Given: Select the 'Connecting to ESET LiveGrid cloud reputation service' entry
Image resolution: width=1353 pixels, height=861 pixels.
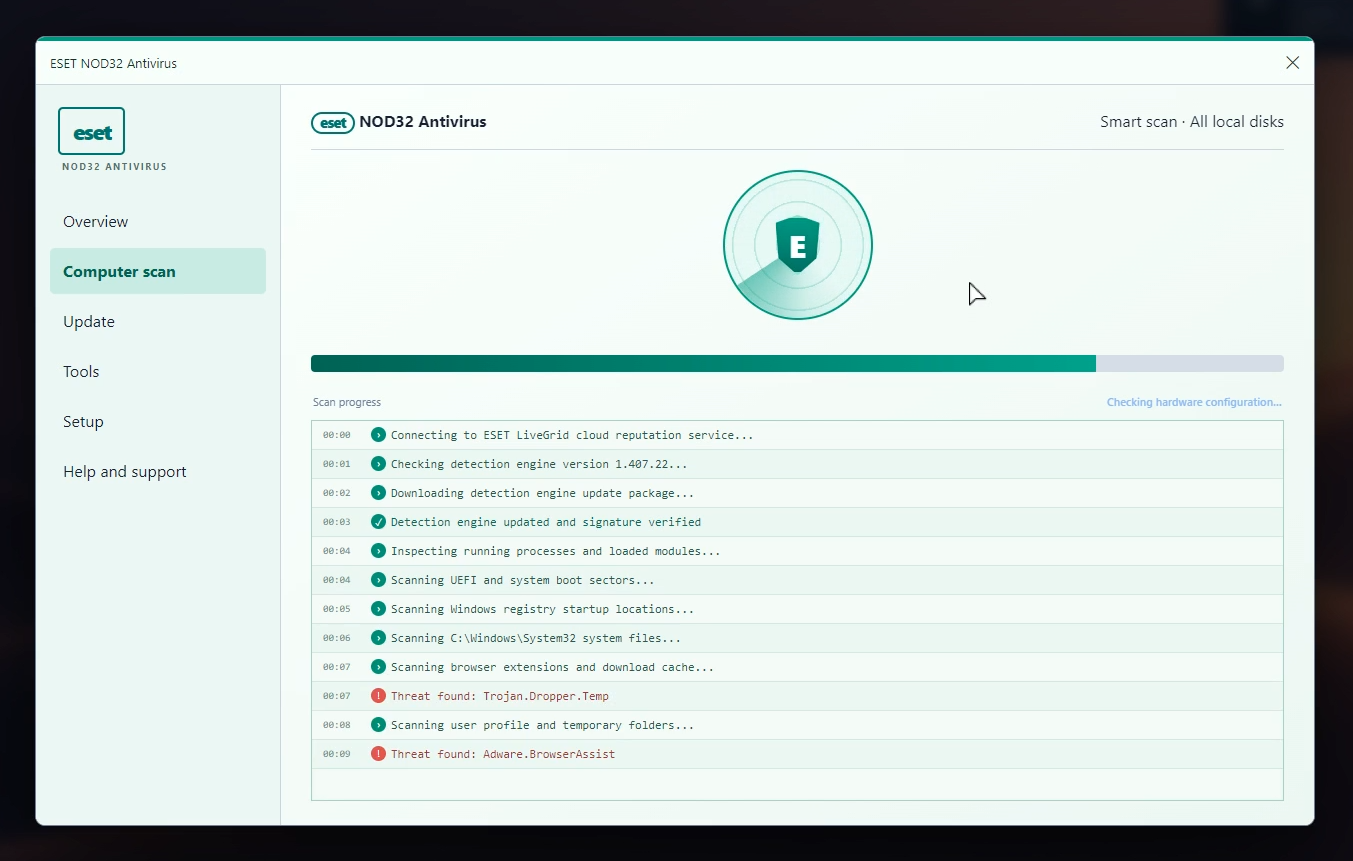Looking at the screenshot, I should click(x=797, y=435).
